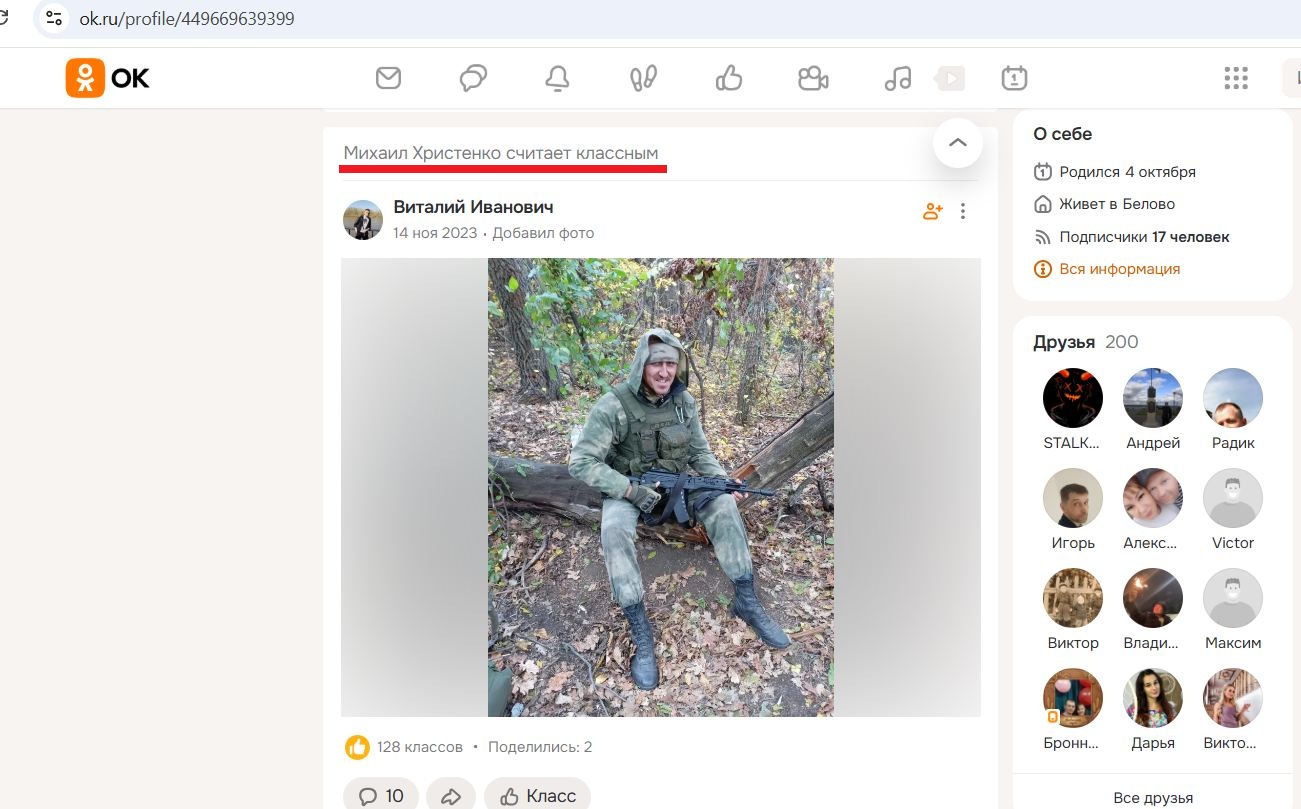The image size is (1301, 809).
Task: Open video camera icon
Action: [x=813, y=78]
